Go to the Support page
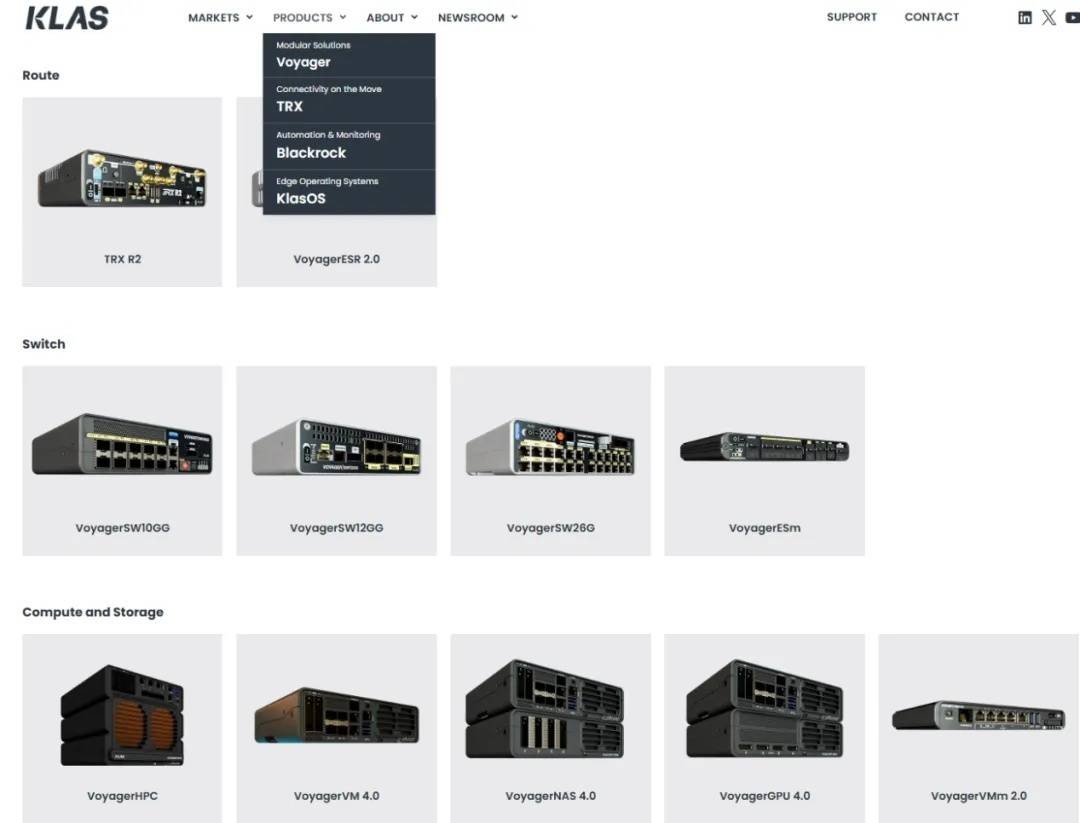This screenshot has width=1080, height=823. tap(851, 17)
